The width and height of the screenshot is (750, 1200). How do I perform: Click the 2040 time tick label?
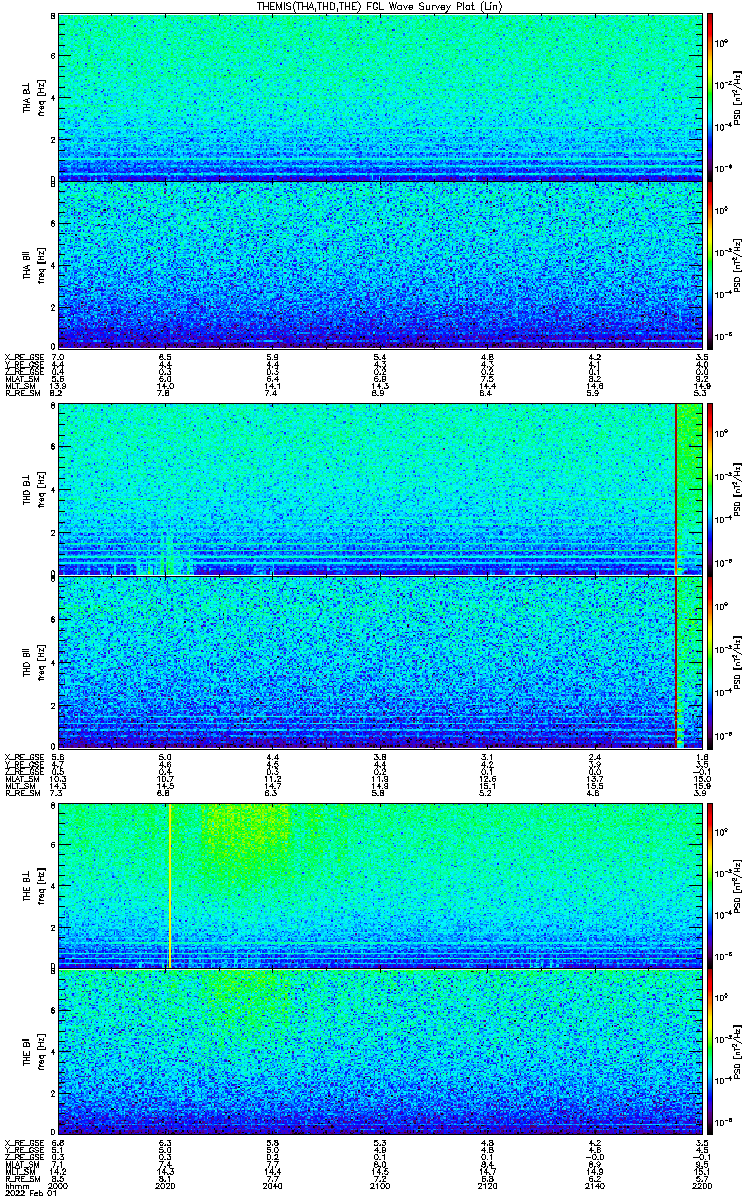[x=272, y=1186]
